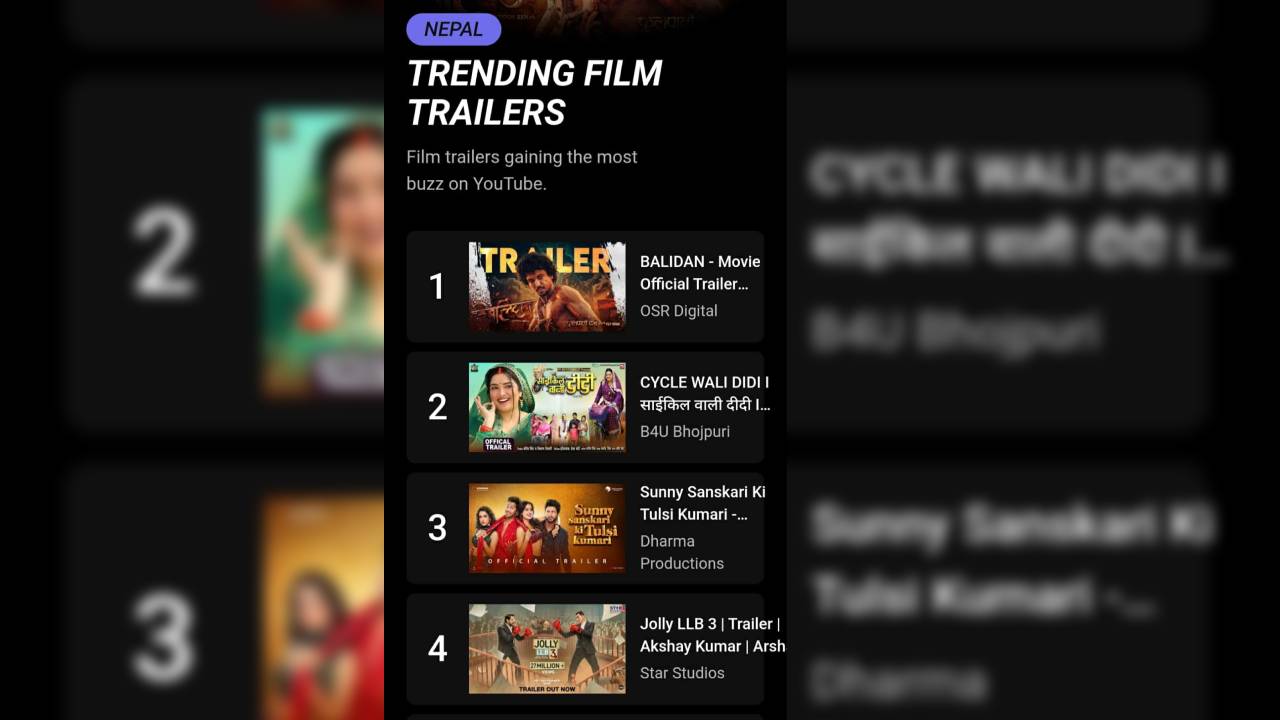Click the Trending Film Trailers heading
The height and width of the screenshot is (720, 1280).
534,92
